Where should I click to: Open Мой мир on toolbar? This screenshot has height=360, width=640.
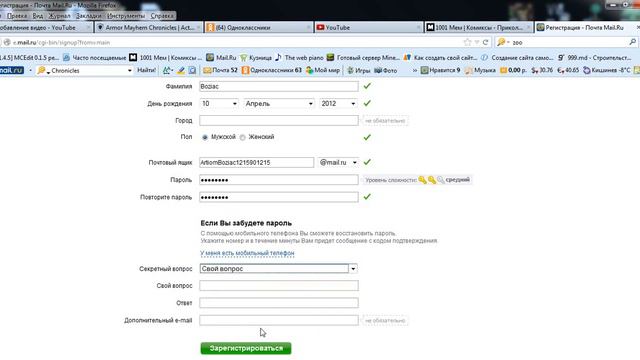pos(323,70)
